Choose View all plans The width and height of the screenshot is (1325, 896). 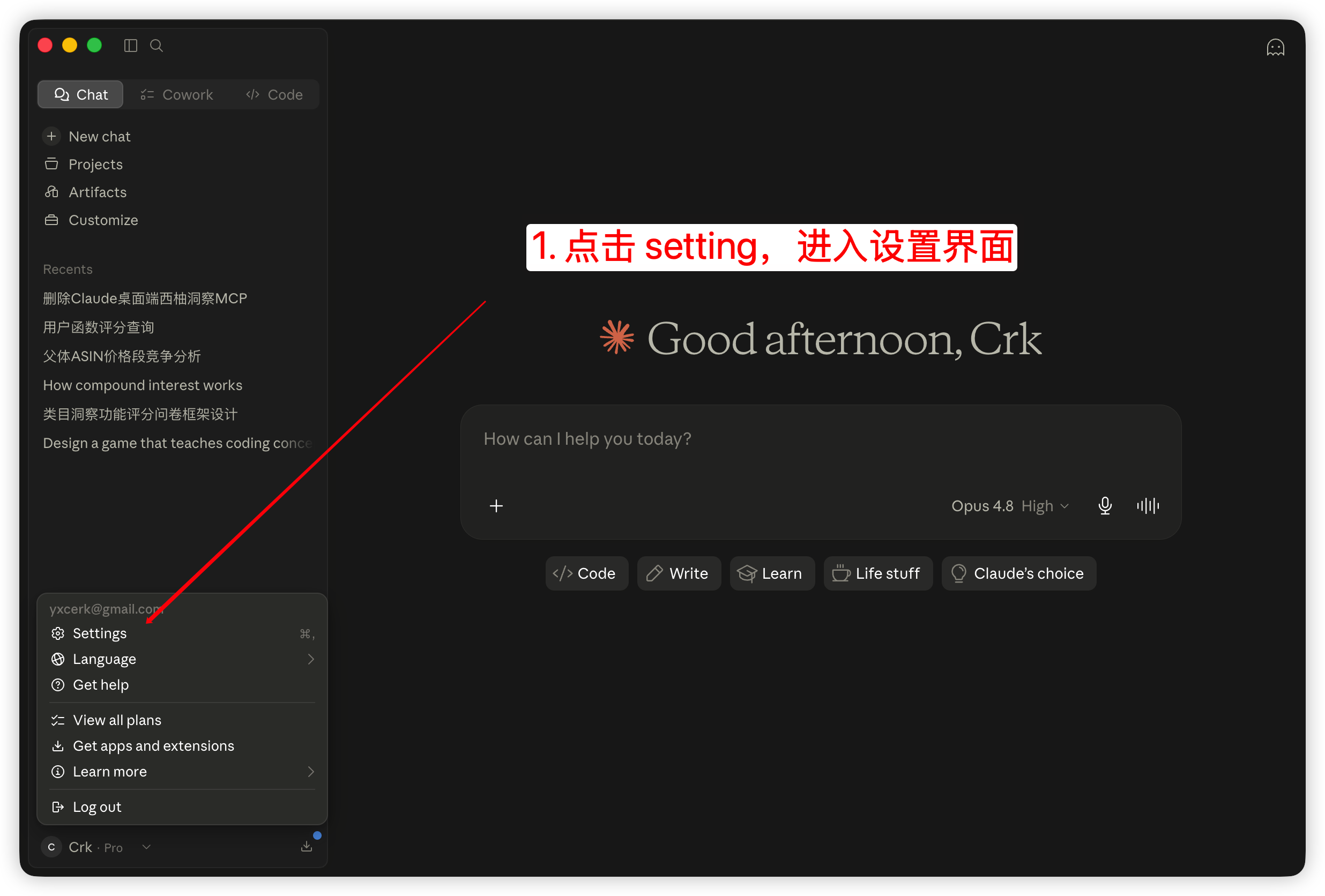coord(182,720)
